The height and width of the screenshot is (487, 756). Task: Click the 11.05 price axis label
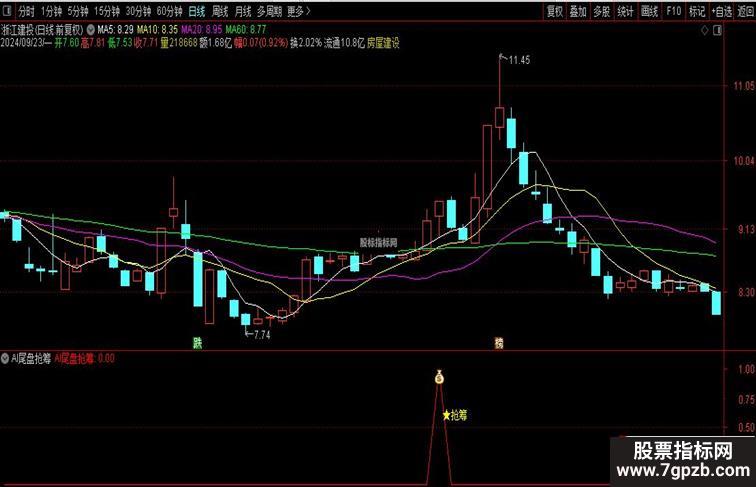744,86
